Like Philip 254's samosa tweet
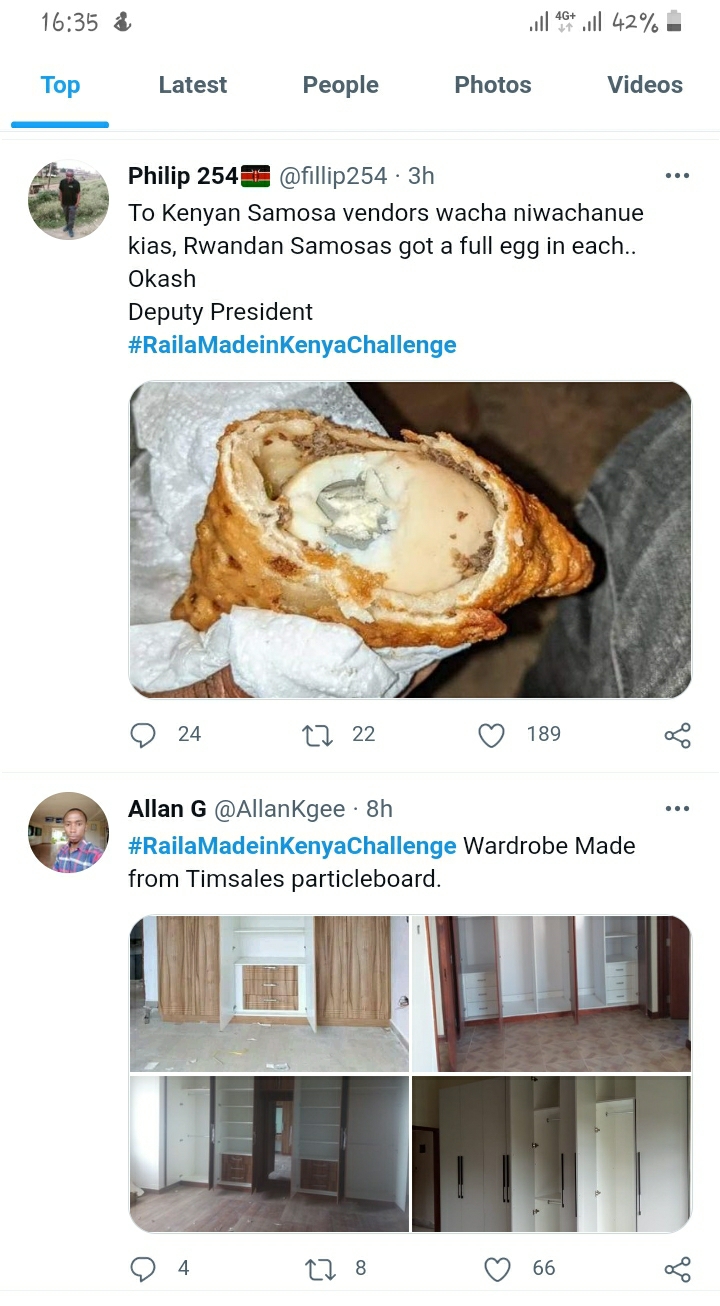This screenshot has width=720, height=1306. (x=491, y=735)
